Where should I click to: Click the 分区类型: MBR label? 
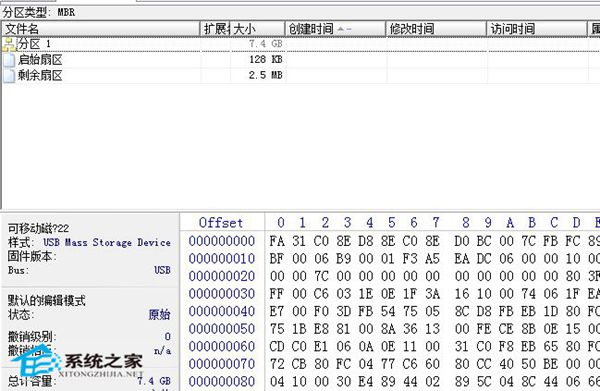click(x=39, y=12)
